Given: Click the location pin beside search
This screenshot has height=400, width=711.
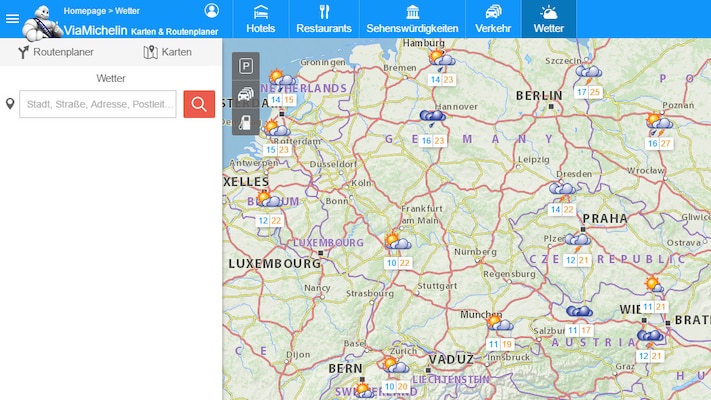Looking at the screenshot, I should click(10, 104).
